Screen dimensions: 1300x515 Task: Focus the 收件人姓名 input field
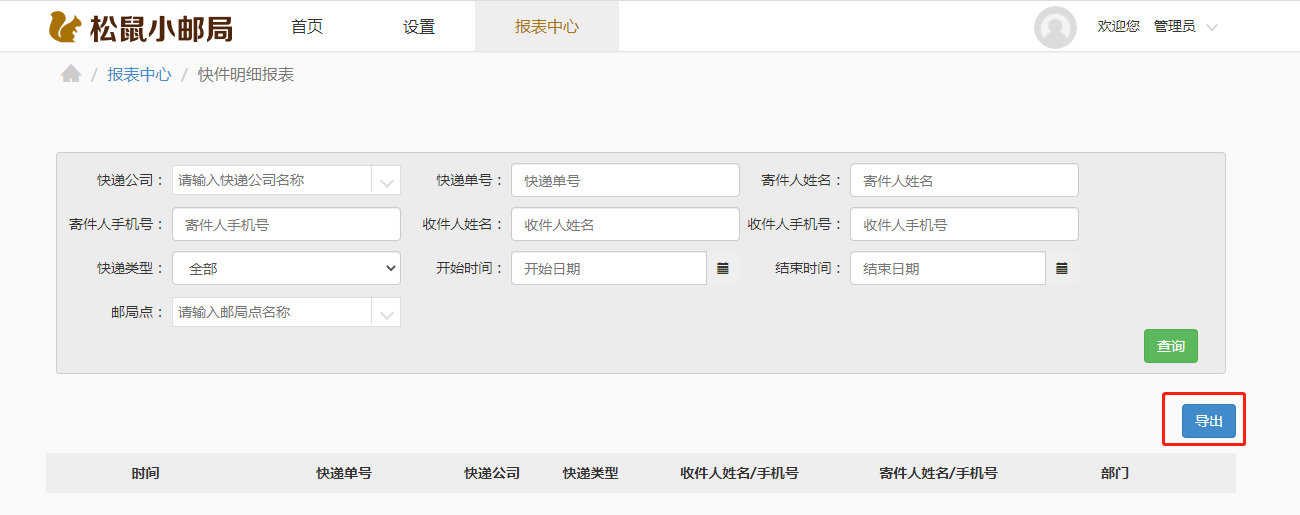point(625,225)
